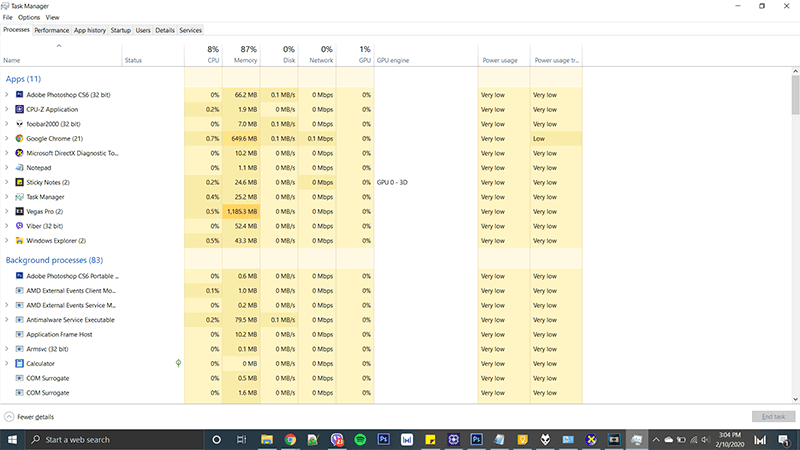Click the taskbar clock showing 3:04 PM
Image resolution: width=800 pixels, height=450 pixels.
(730, 439)
